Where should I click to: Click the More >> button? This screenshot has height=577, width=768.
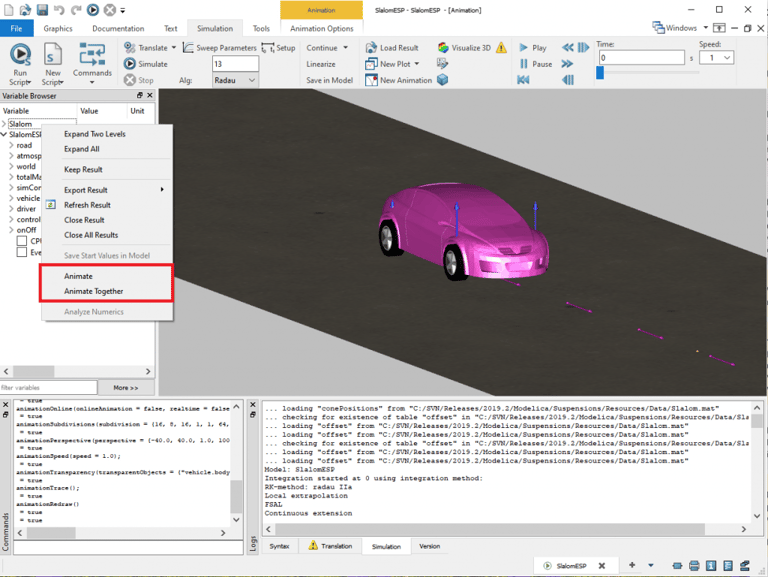[126, 387]
